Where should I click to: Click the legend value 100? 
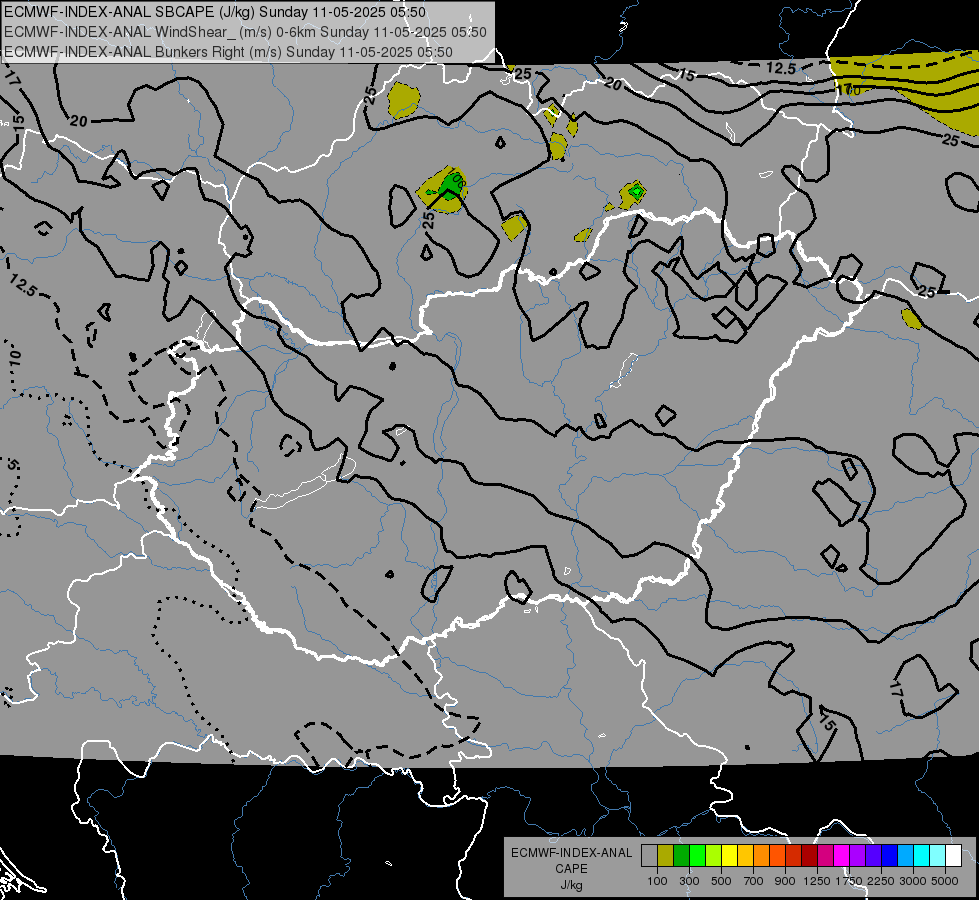(657, 881)
